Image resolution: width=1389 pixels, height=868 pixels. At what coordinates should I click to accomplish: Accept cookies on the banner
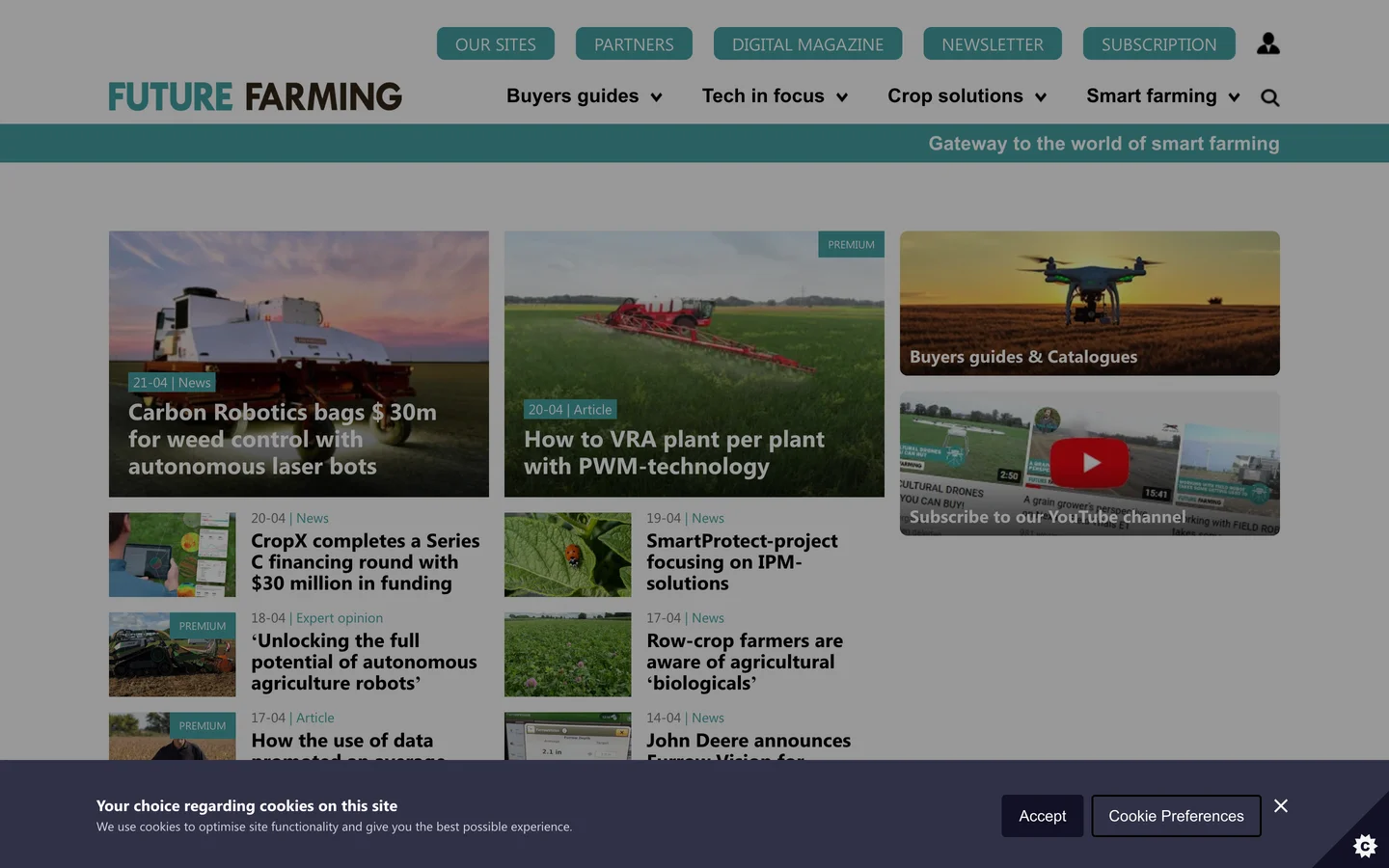pos(1043,816)
